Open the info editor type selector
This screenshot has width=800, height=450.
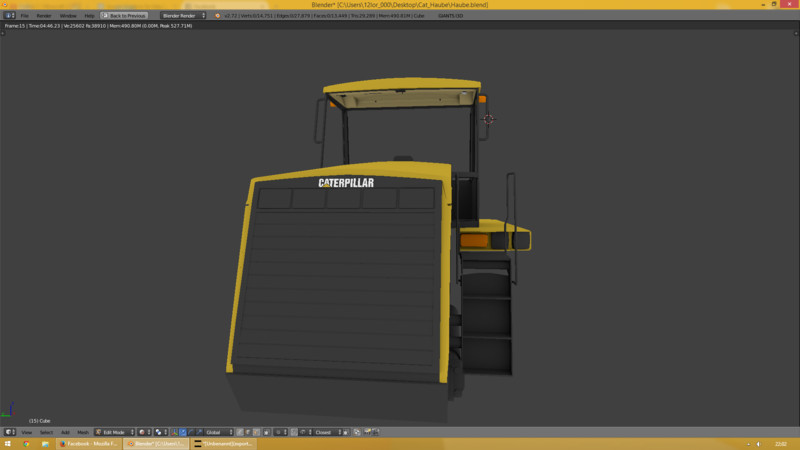(10, 16)
